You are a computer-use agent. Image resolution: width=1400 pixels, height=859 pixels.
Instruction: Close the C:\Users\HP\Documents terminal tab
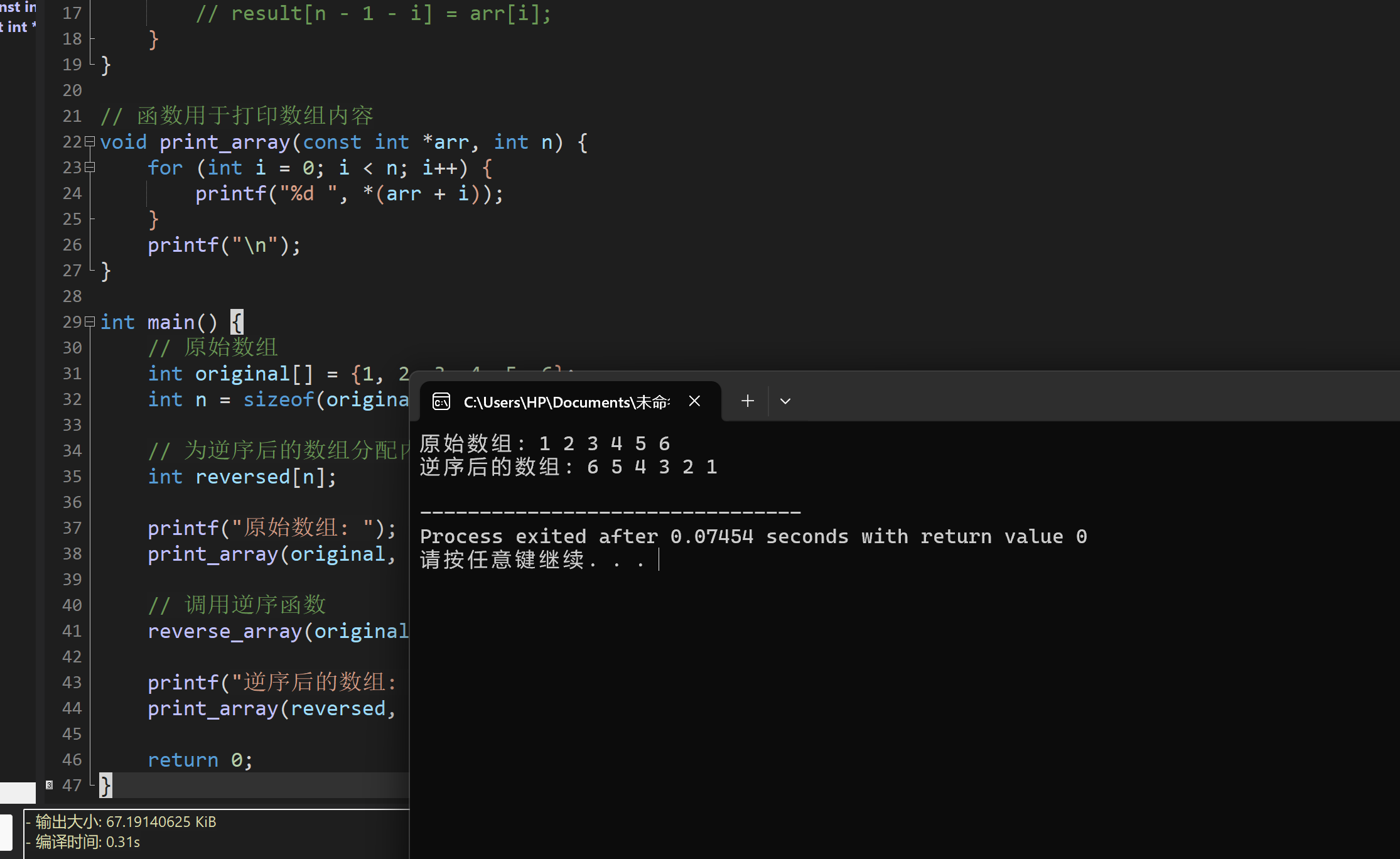(x=694, y=401)
